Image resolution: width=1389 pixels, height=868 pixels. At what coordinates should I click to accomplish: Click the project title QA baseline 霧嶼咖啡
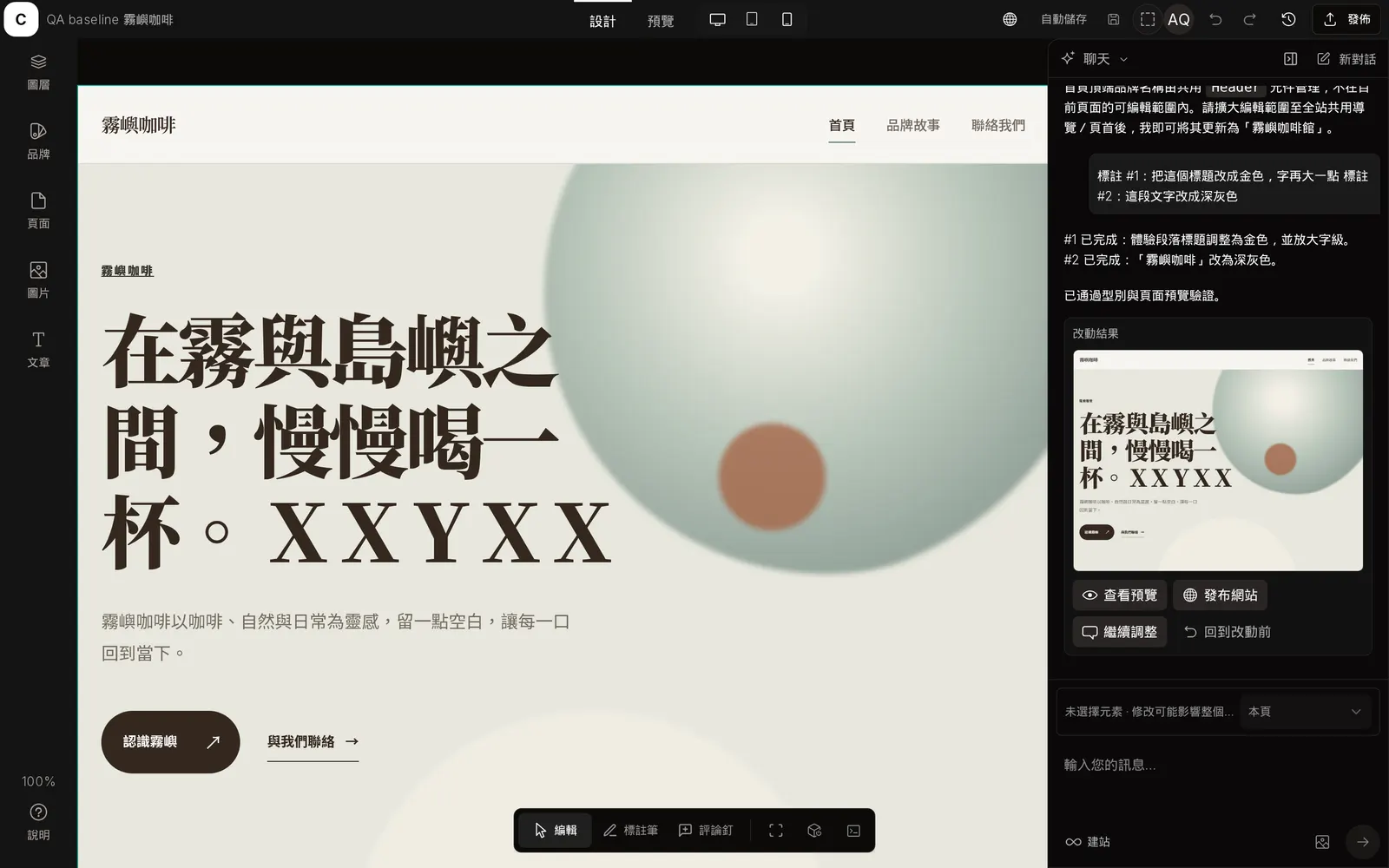109,19
